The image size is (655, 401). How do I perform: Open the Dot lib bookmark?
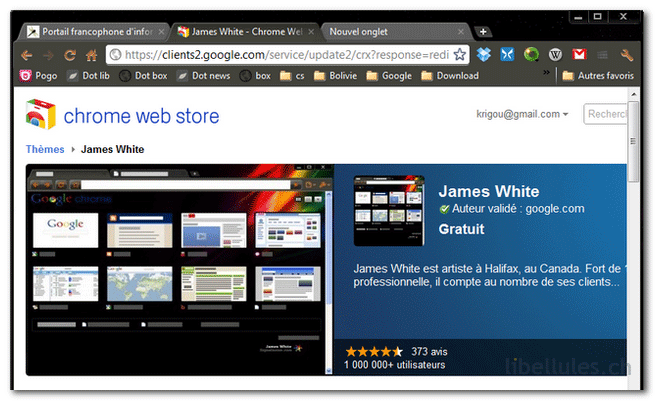point(89,76)
